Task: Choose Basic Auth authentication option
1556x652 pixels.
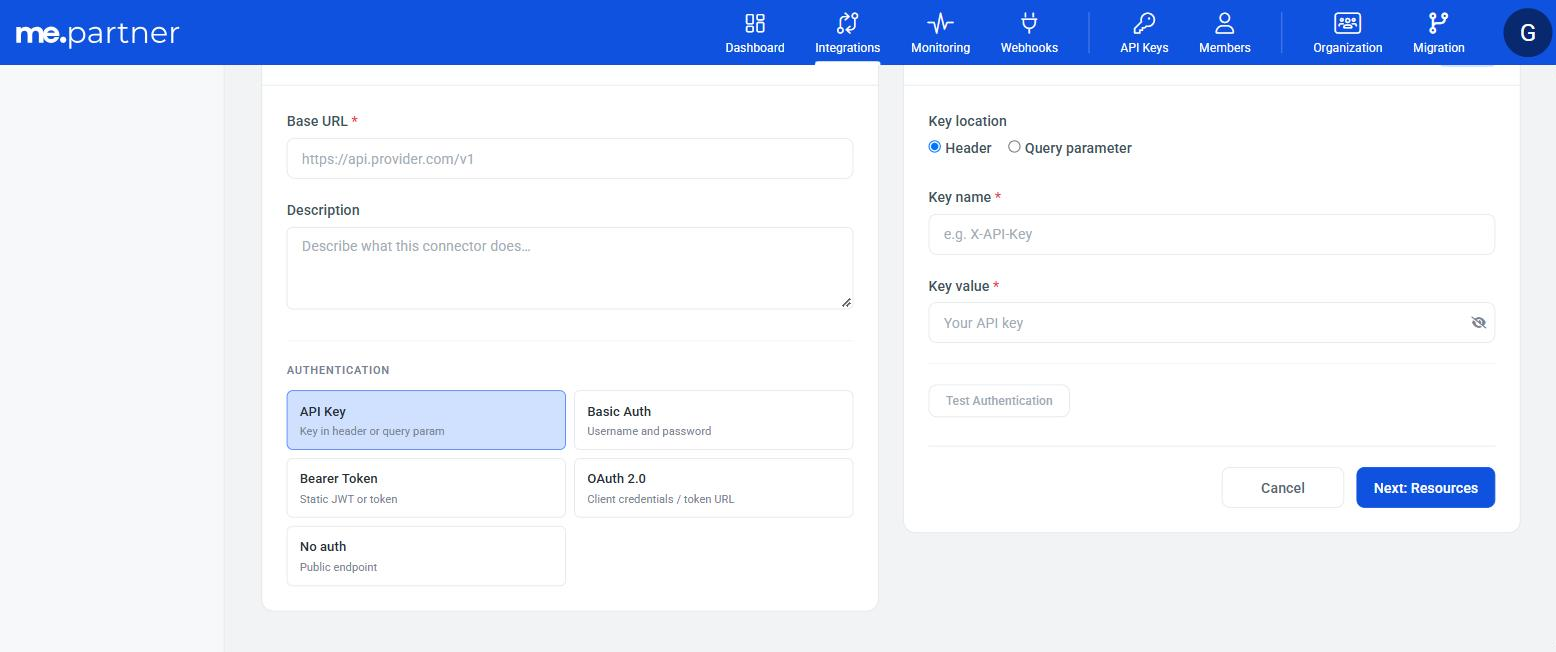Action: click(x=713, y=420)
